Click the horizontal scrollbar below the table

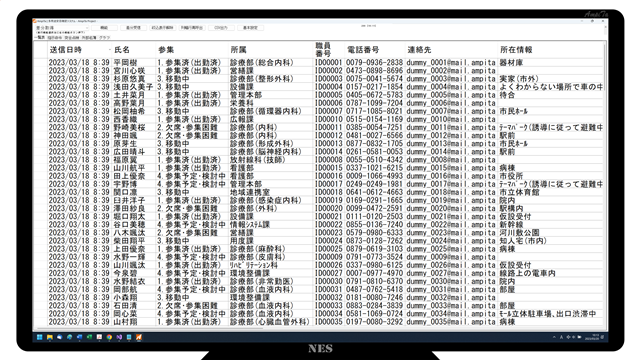tap(318, 327)
